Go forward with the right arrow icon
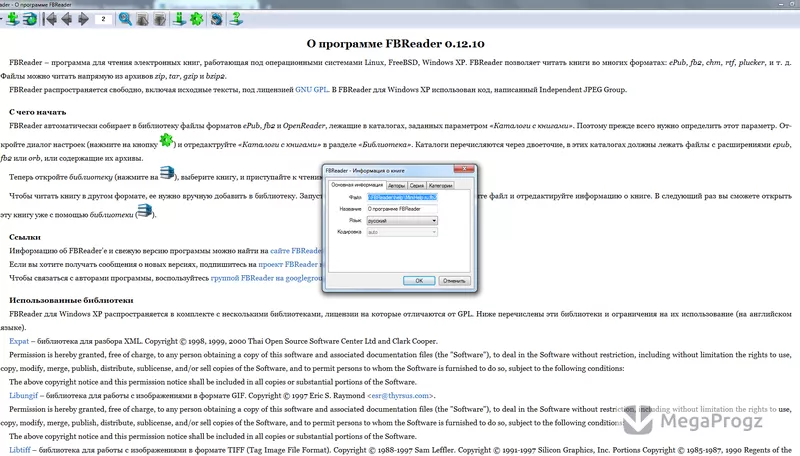Screen dimensions: 800x456 83,19
